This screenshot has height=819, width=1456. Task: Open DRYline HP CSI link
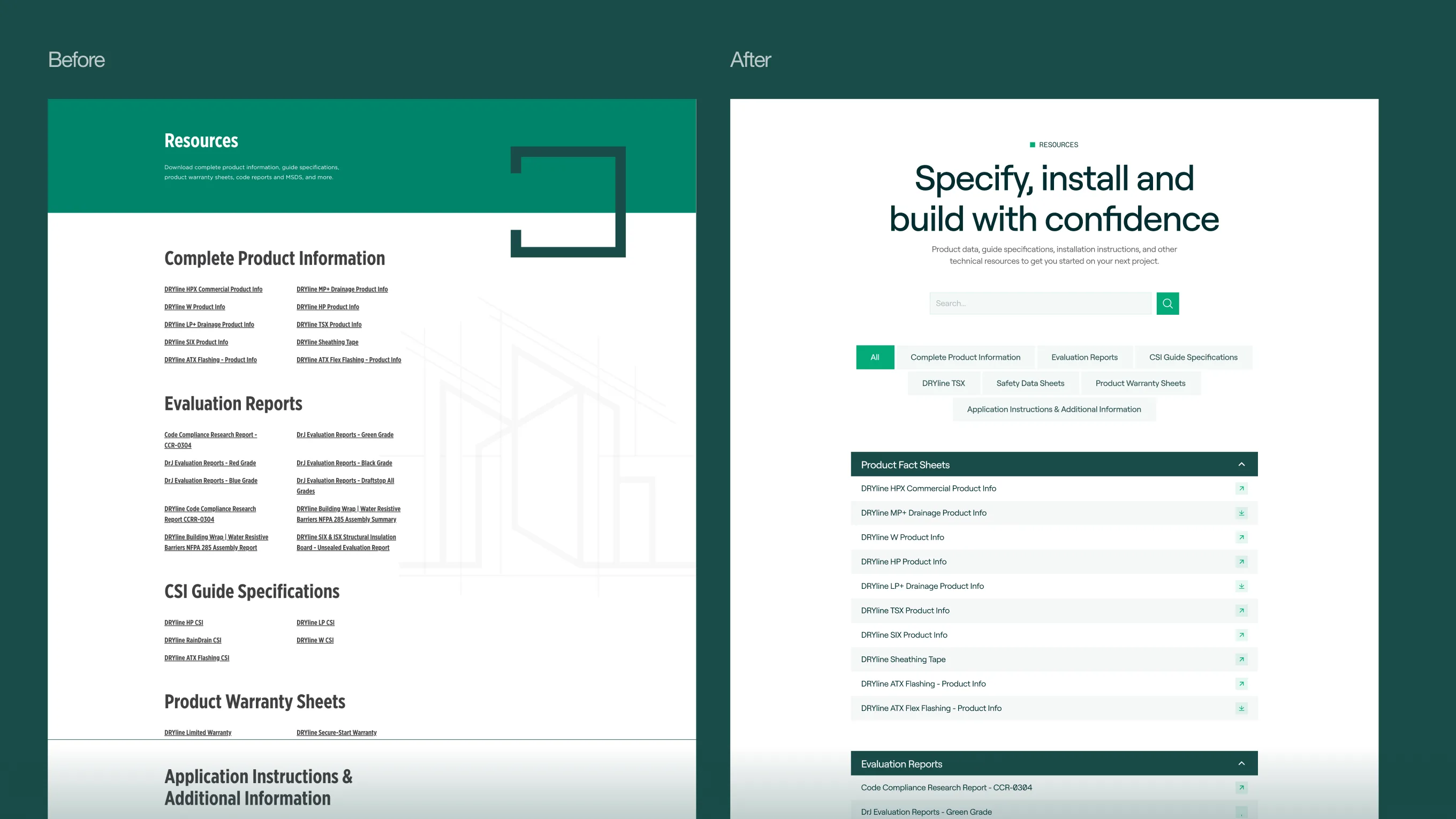[184, 623]
